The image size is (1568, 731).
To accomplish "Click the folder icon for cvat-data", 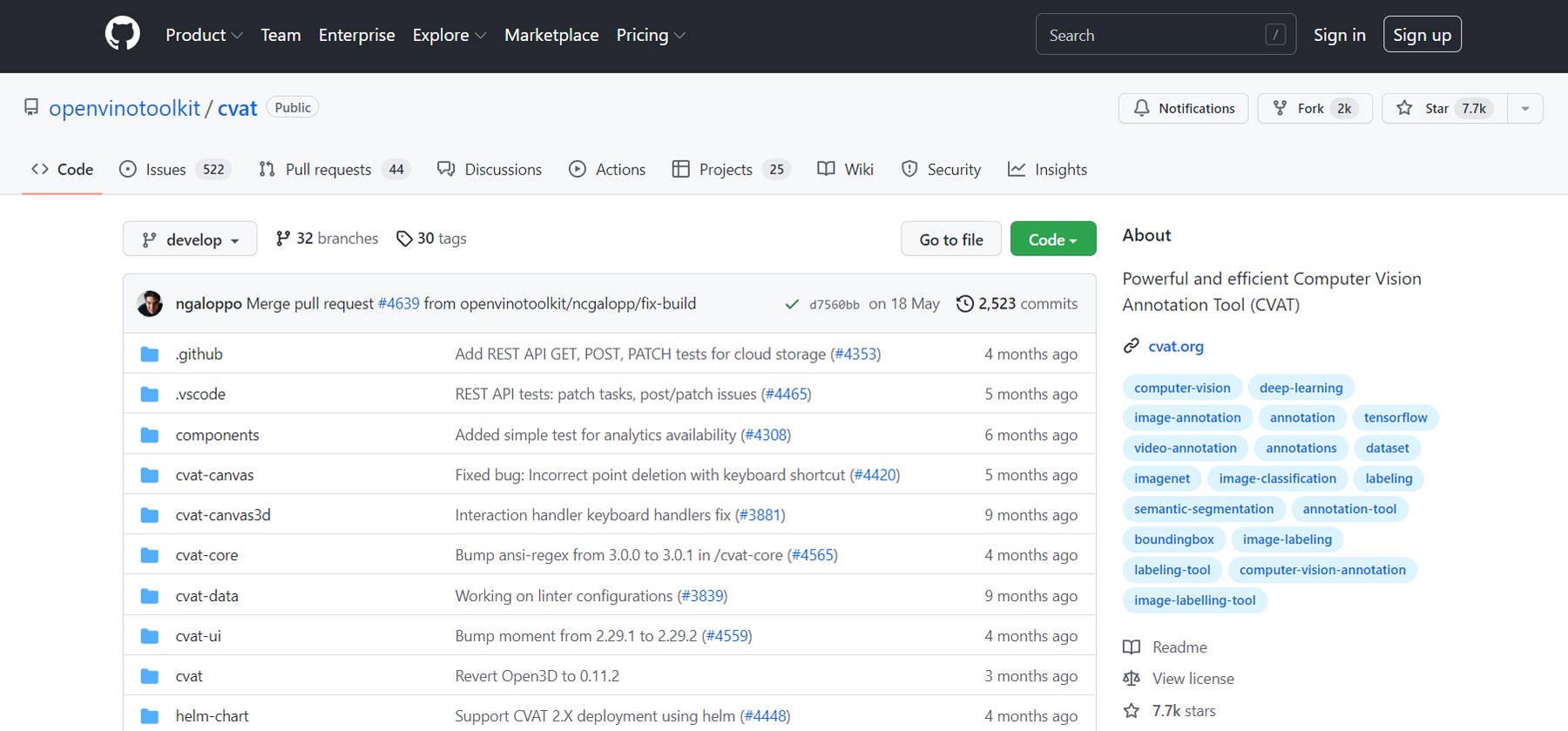I will pyautogui.click(x=150, y=596).
